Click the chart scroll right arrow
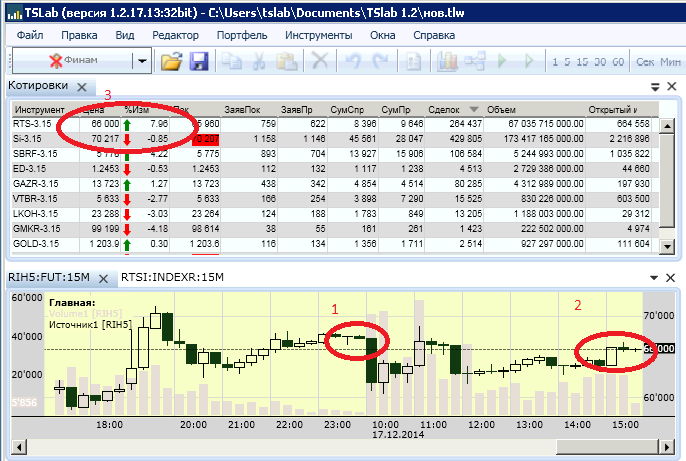Viewport: 686px width, 461px height. point(667,447)
